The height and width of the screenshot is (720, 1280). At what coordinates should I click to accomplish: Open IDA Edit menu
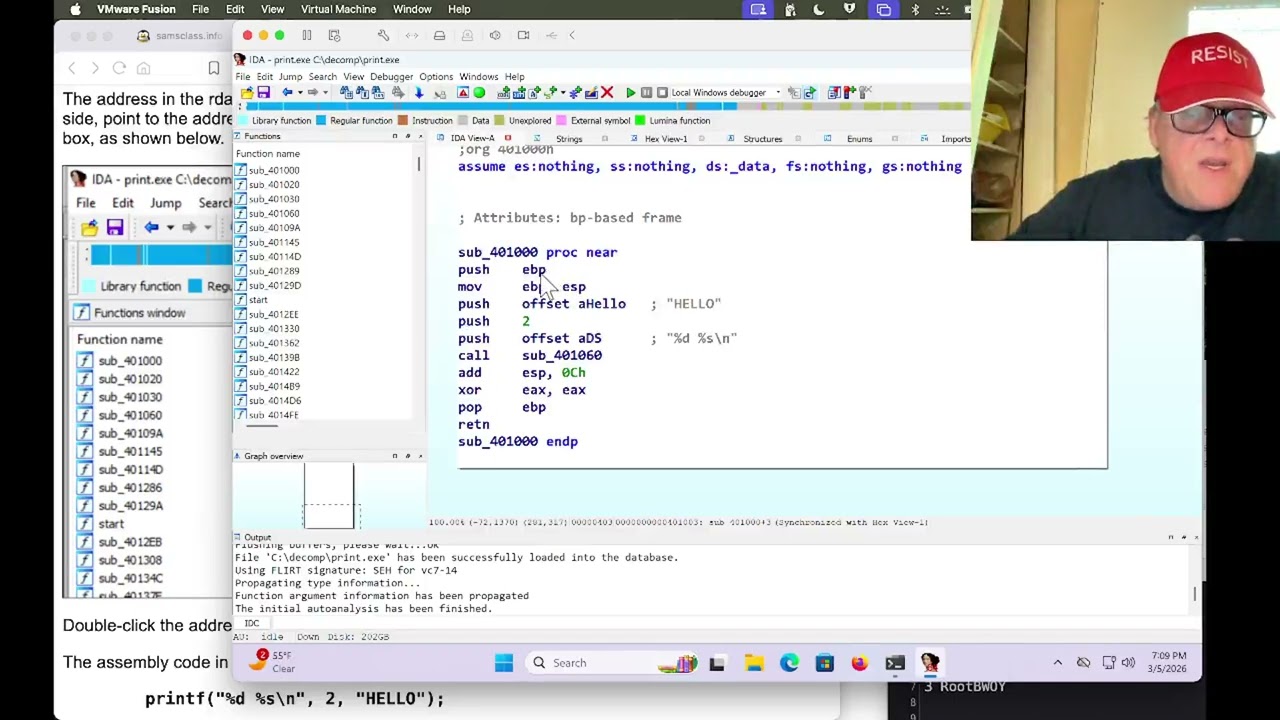coord(264,77)
